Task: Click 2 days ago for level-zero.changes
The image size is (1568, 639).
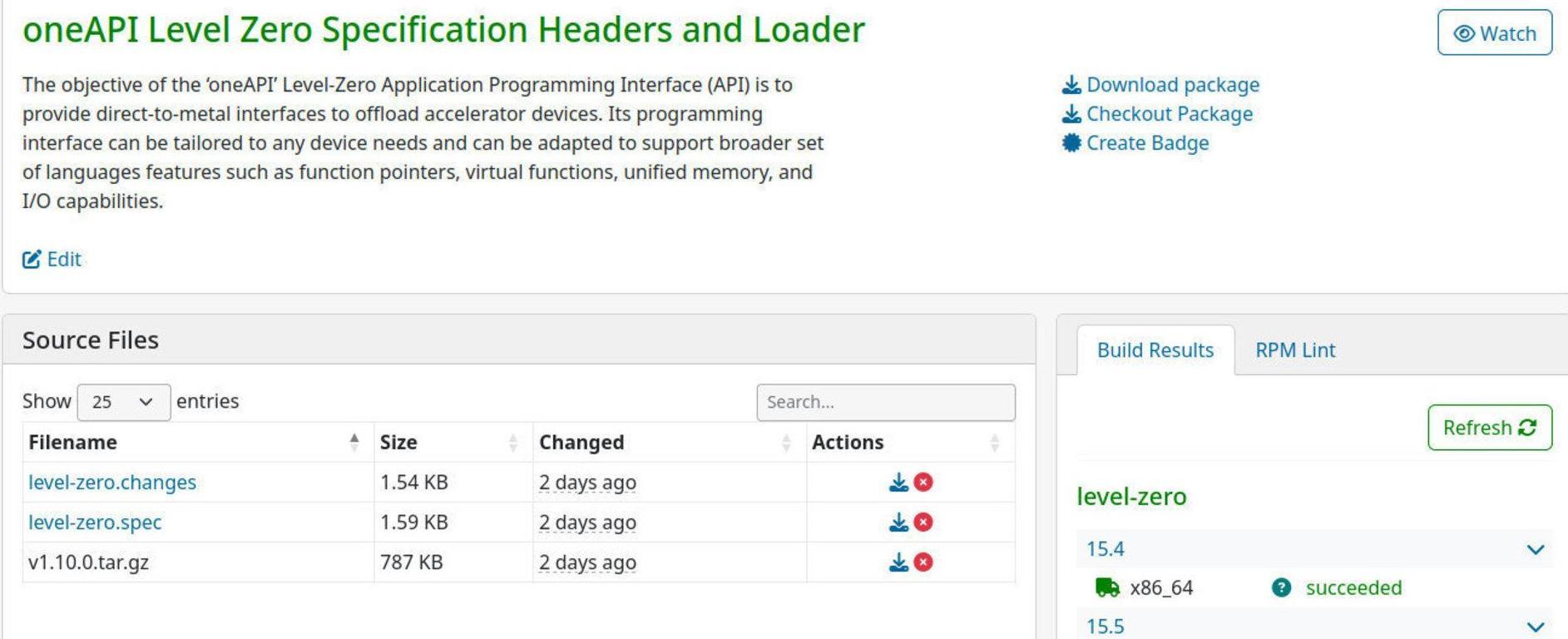Action: point(587,483)
